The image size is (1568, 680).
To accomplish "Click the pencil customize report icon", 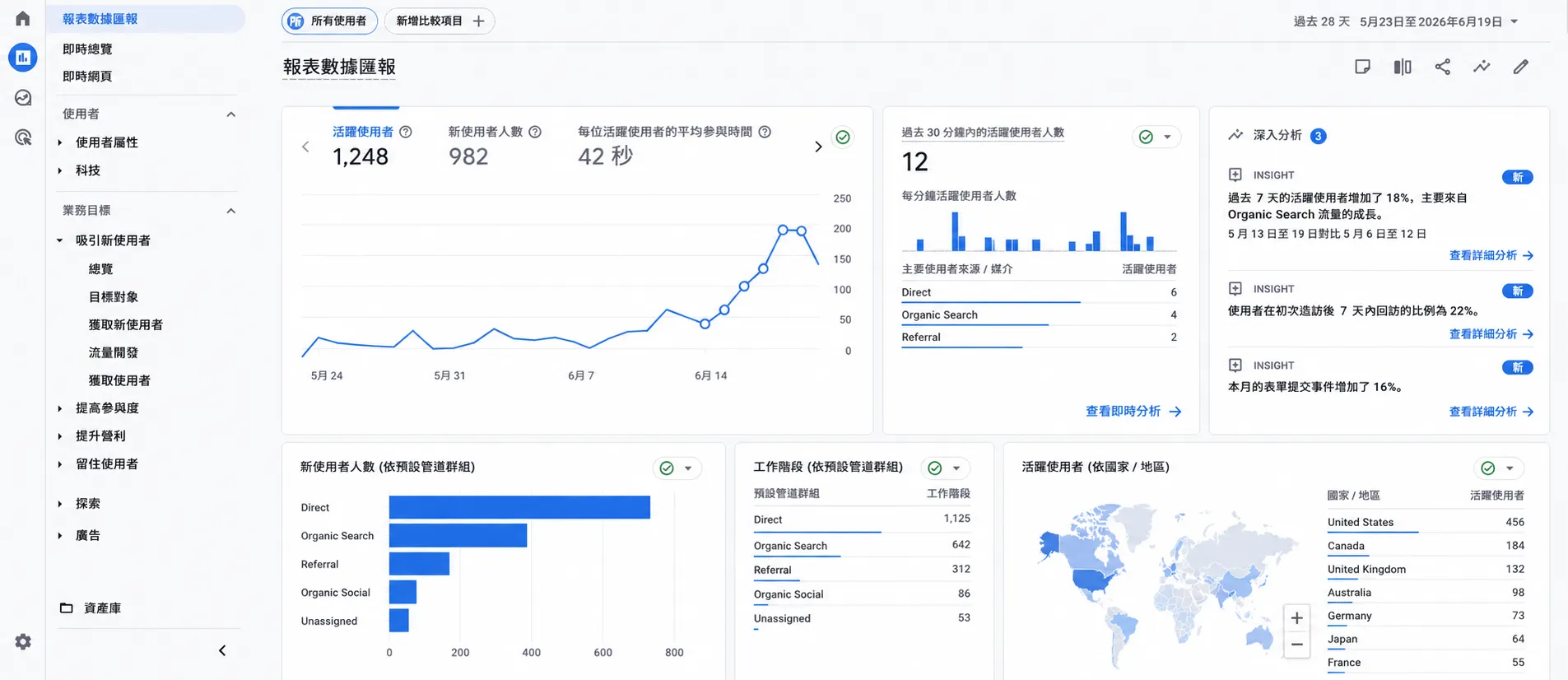I will coord(1521,67).
